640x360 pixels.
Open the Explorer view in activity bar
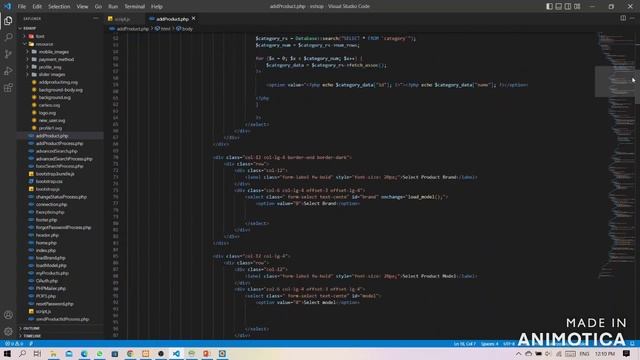point(8,20)
